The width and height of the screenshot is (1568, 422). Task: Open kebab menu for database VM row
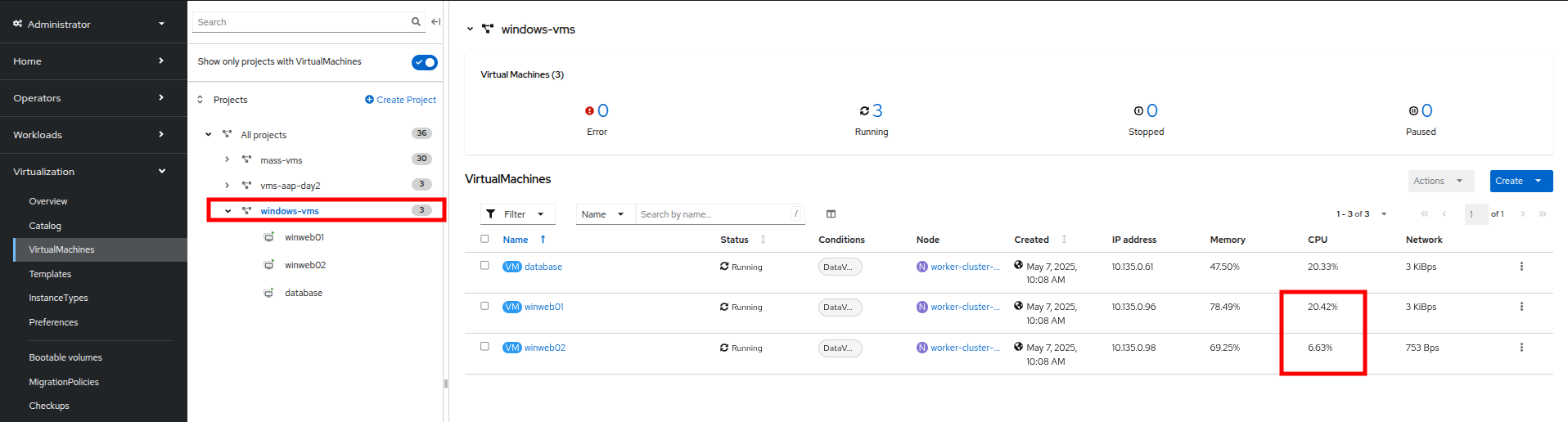(1521, 267)
